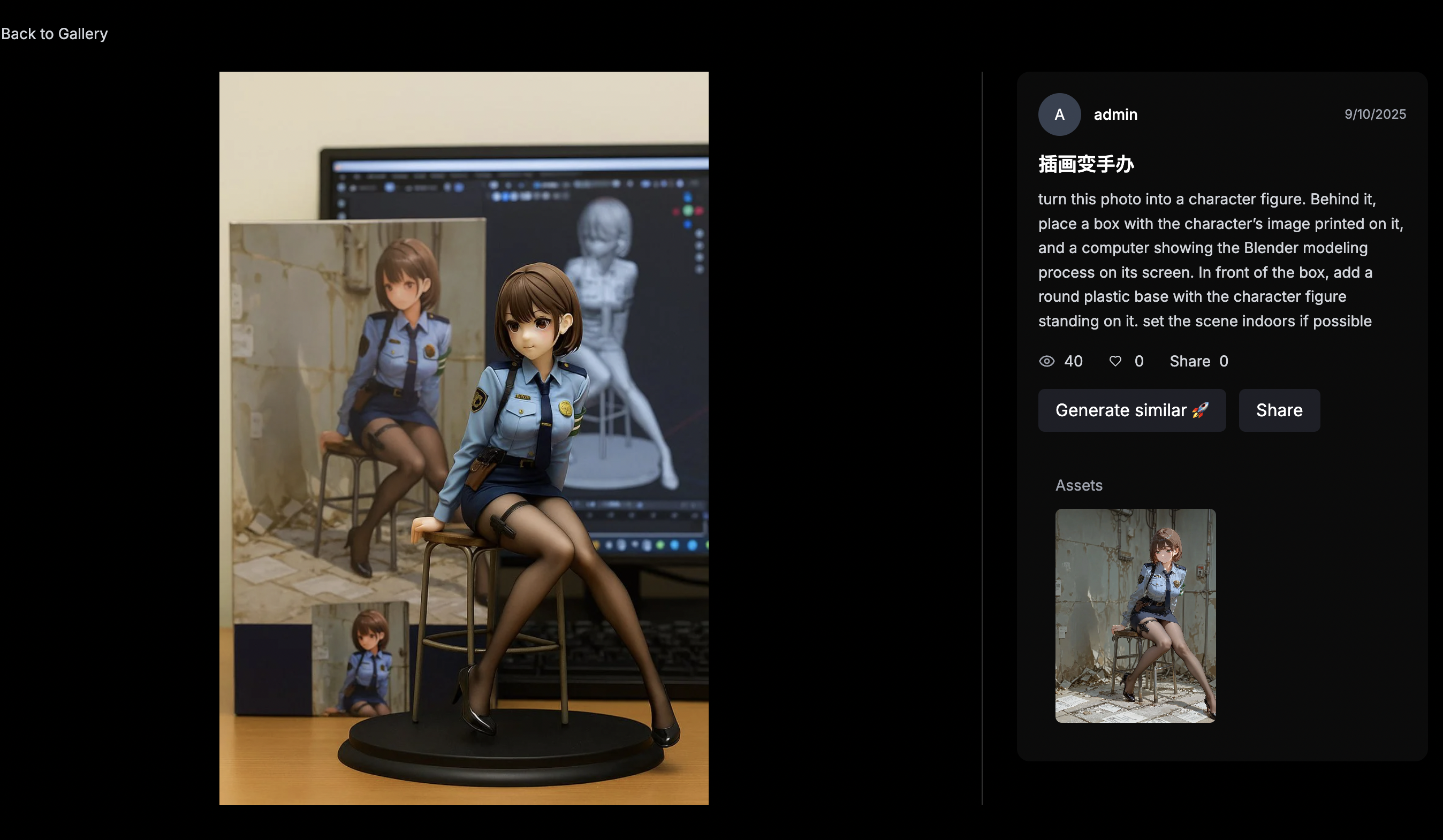Click the Generate similar button

pyautogui.click(x=1131, y=410)
